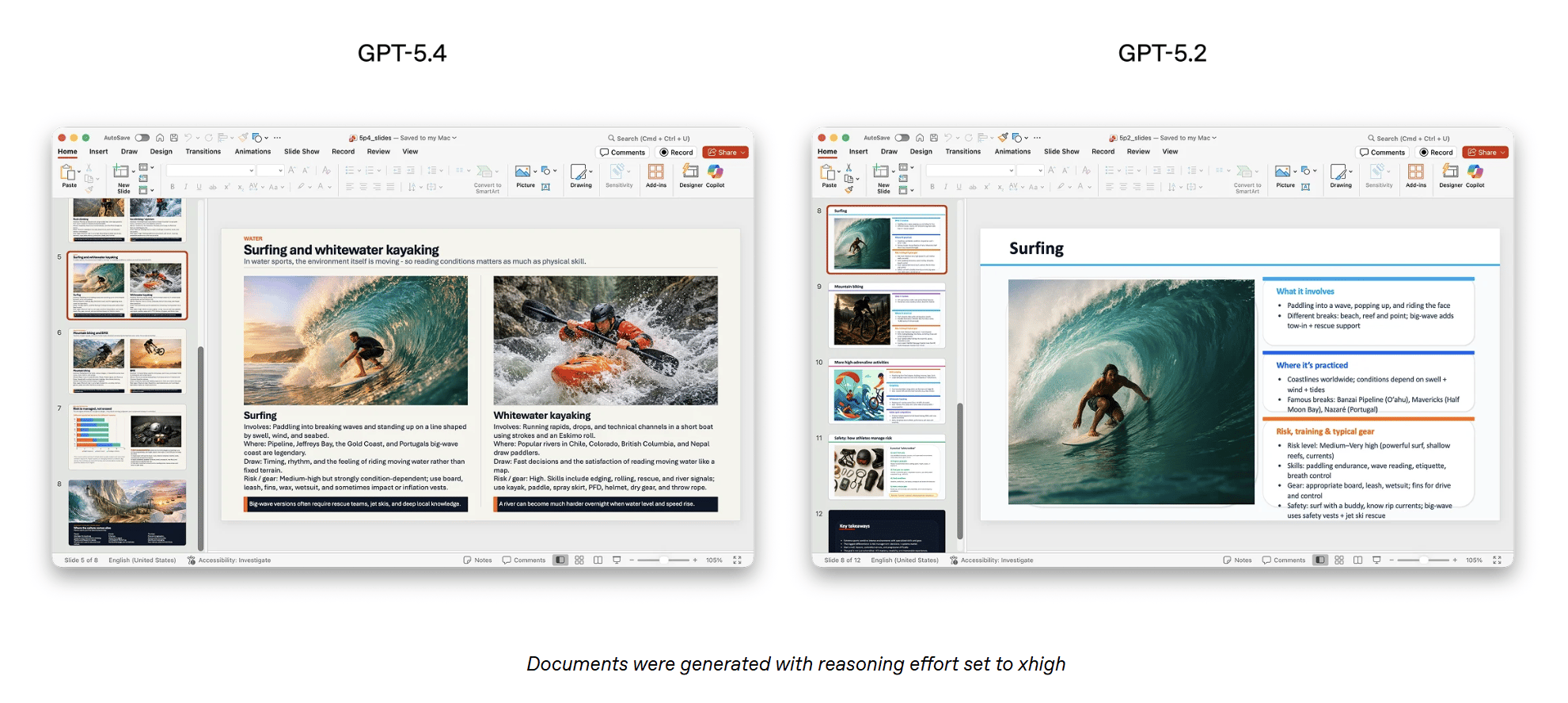The height and width of the screenshot is (703, 1568).
Task: Open Slide Sorter view in the 5p2_slides window
Action: pos(1339,560)
